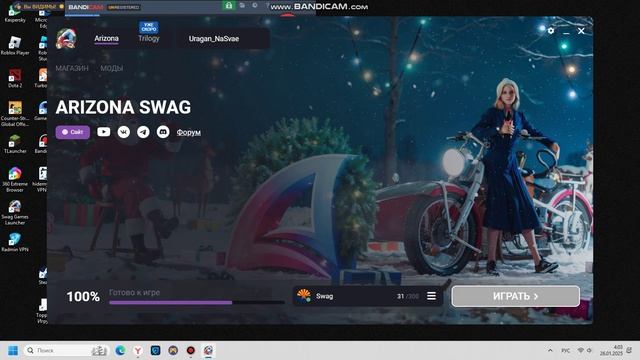Open Dota 2 desktop shortcut
The image size is (640, 360).
pyautogui.click(x=15, y=78)
